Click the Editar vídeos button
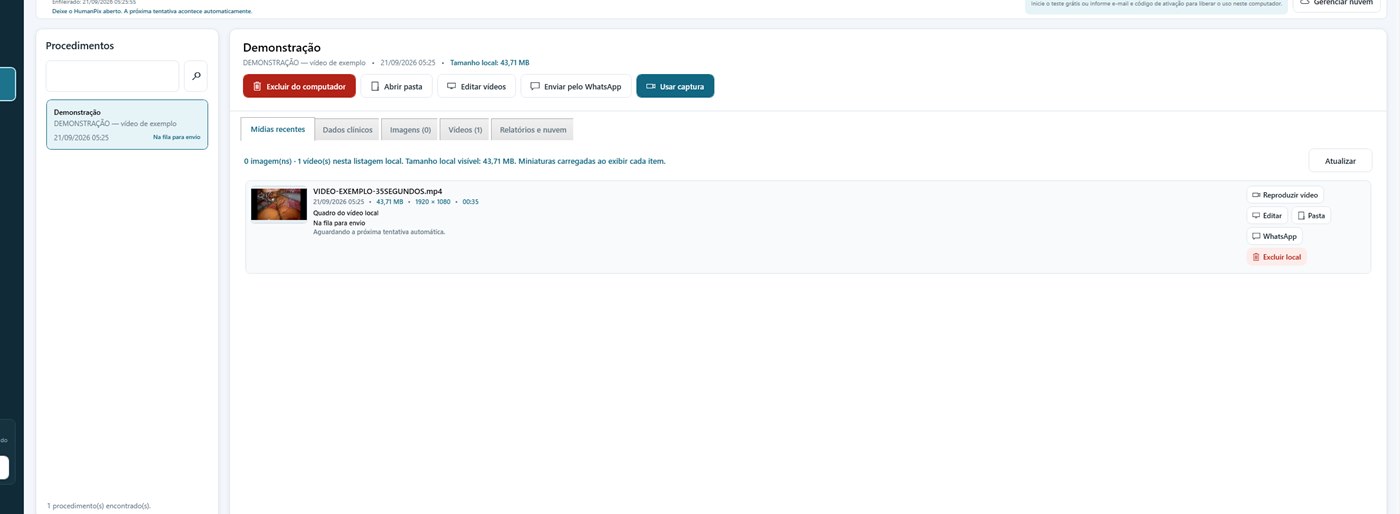The height and width of the screenshot is (514, 1400). coord(476,86)
